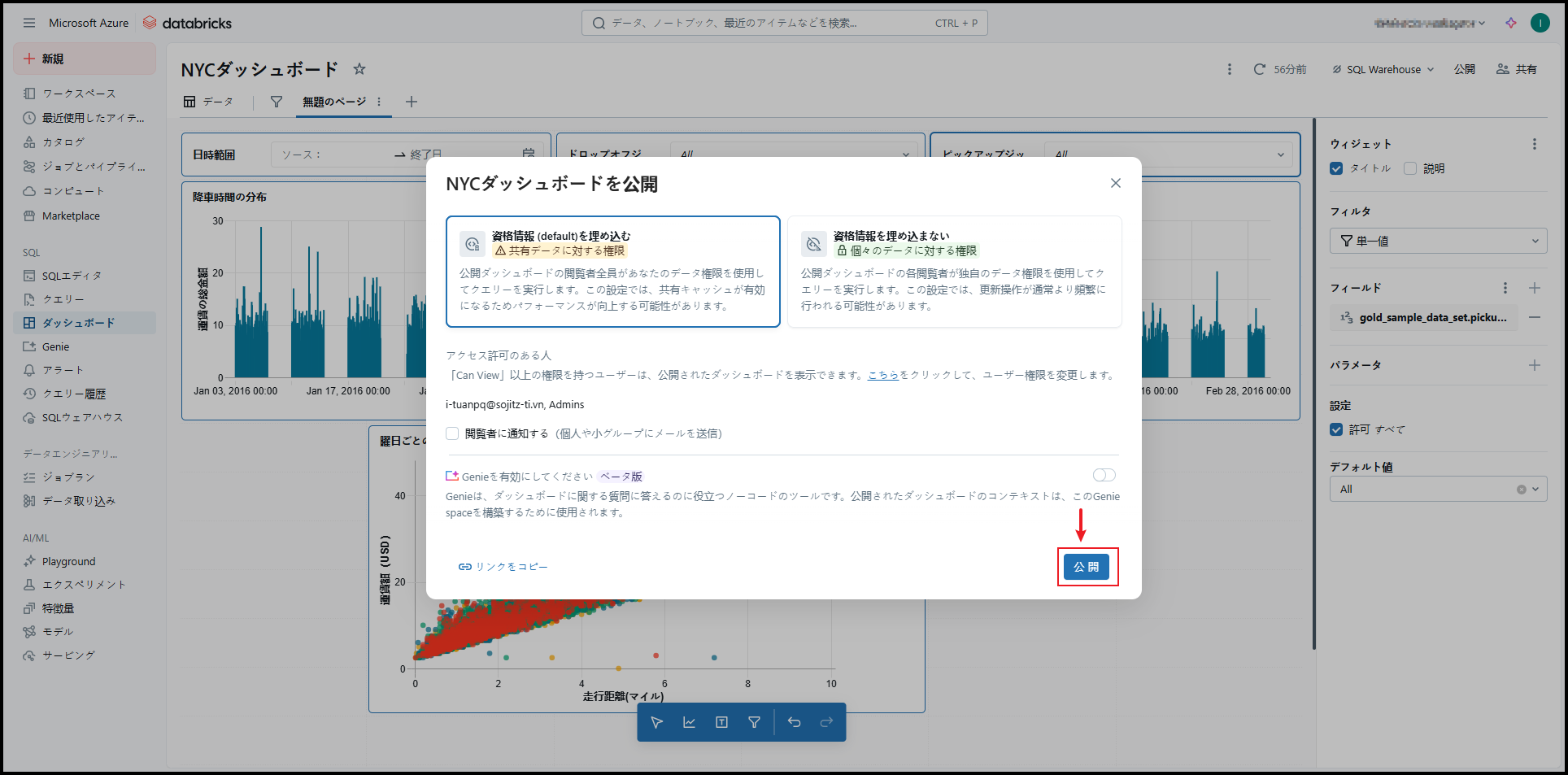The height and width of the screenshot is (775, 1568).
Task: Open クエリー履歴 in the sidebar
Action: tap(85, 394)
